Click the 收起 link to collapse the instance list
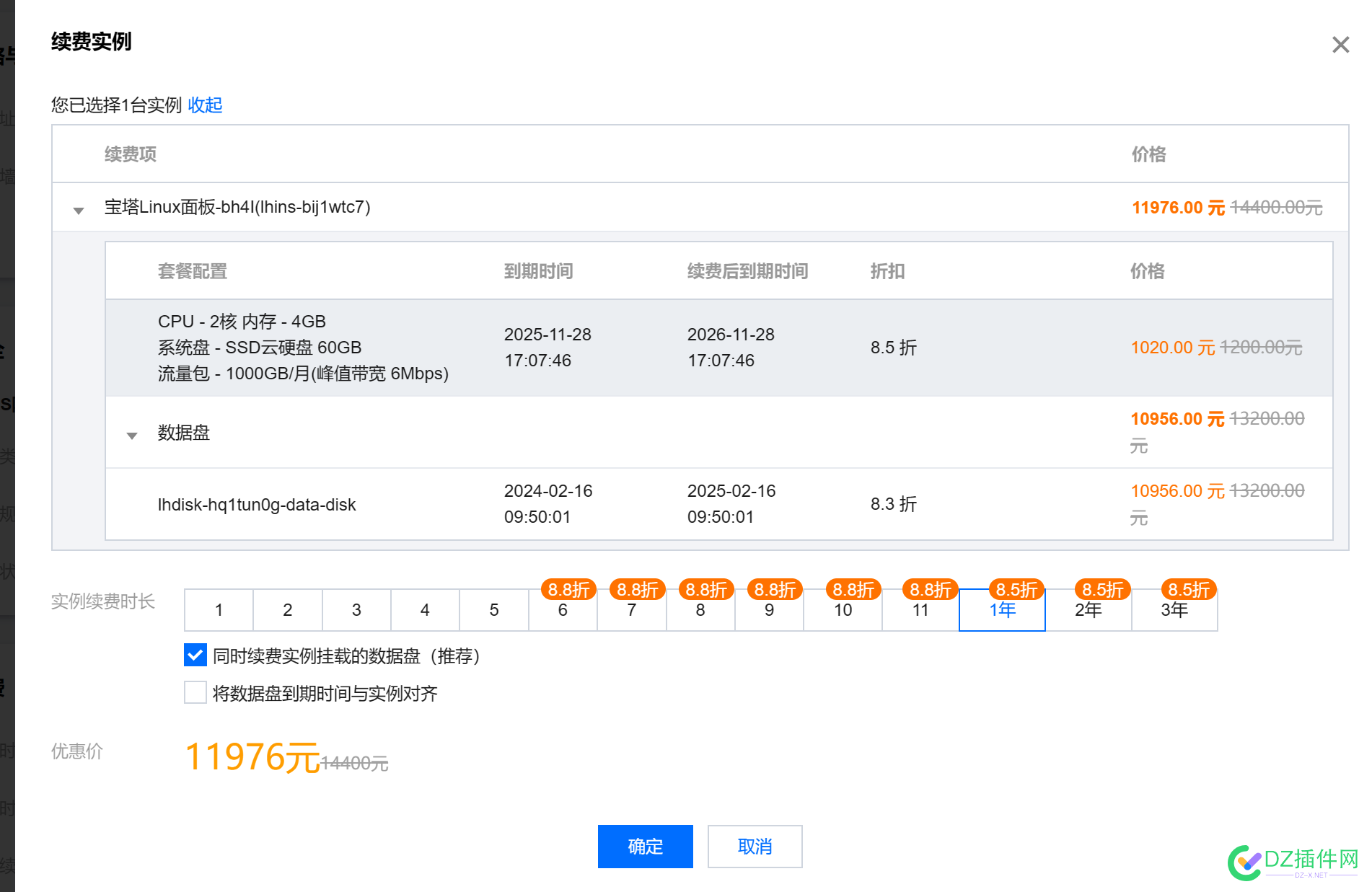 [205, 105]
